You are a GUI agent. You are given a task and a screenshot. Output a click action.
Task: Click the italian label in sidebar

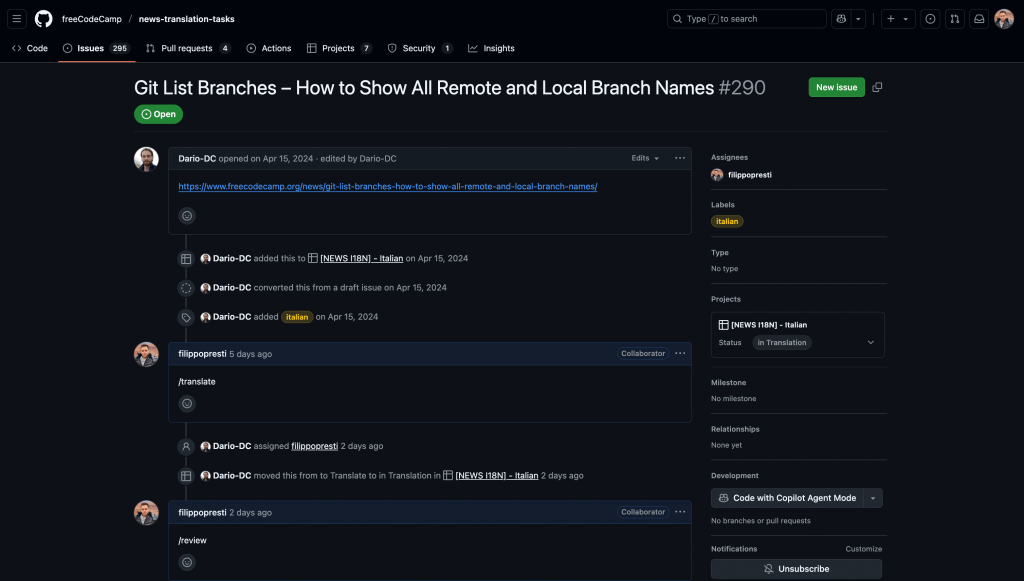(x=727, y=221)
